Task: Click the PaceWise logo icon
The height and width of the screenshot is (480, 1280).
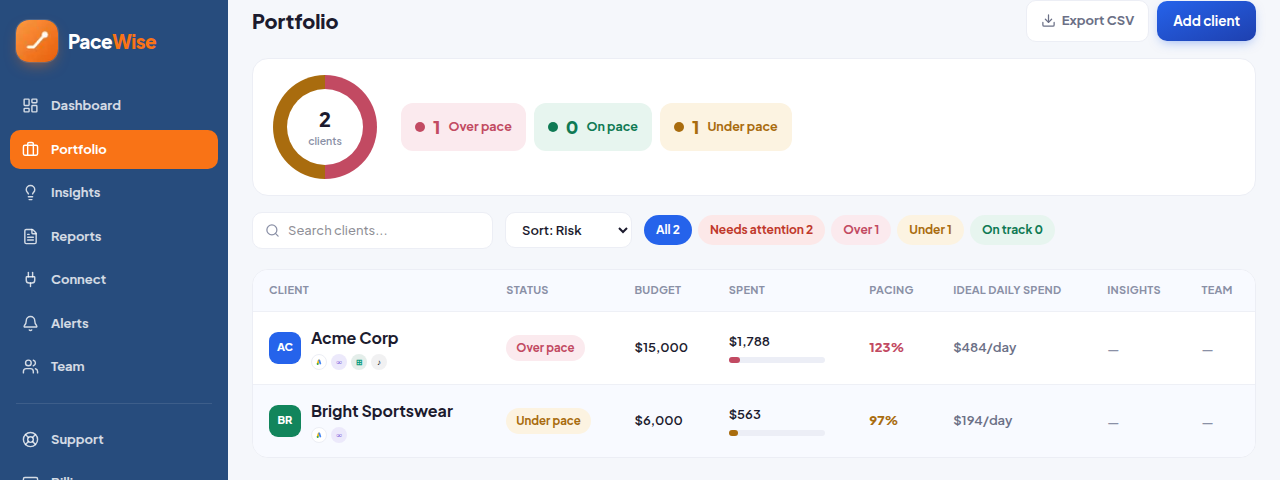Action: 37,41
